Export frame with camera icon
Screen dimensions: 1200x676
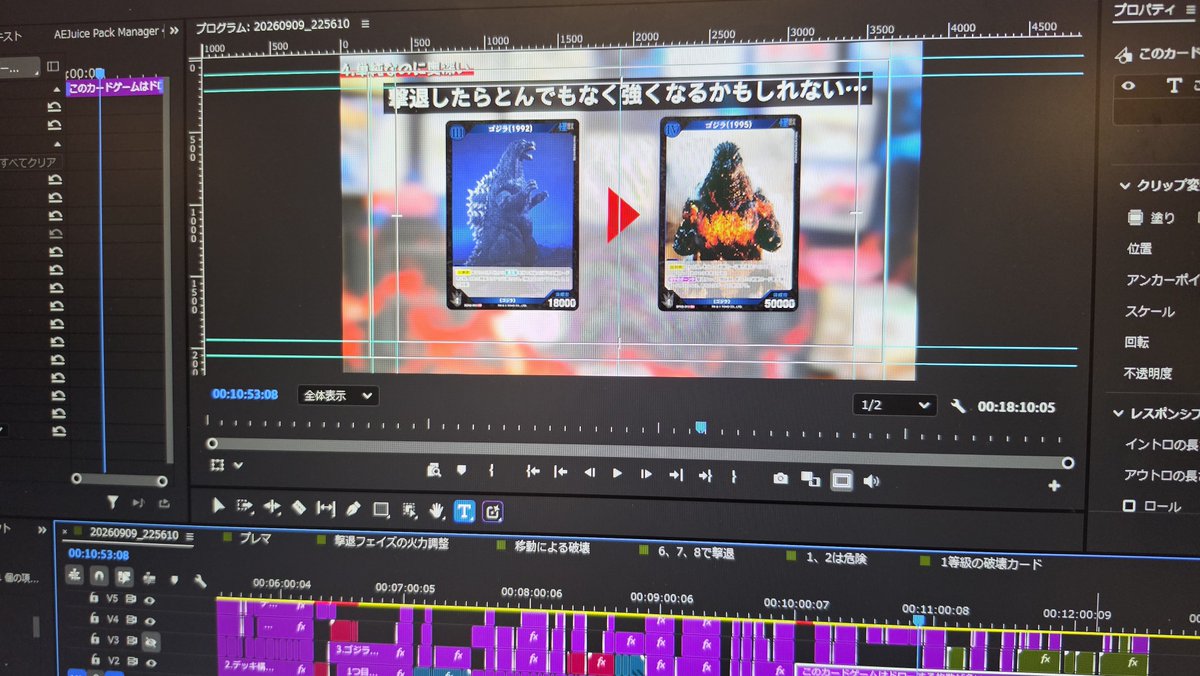(x=780, y=479)
